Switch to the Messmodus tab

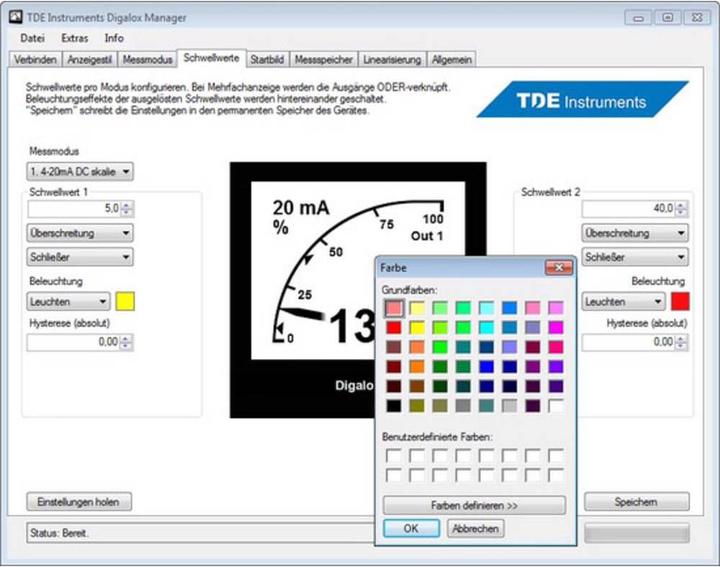[147, 60]
